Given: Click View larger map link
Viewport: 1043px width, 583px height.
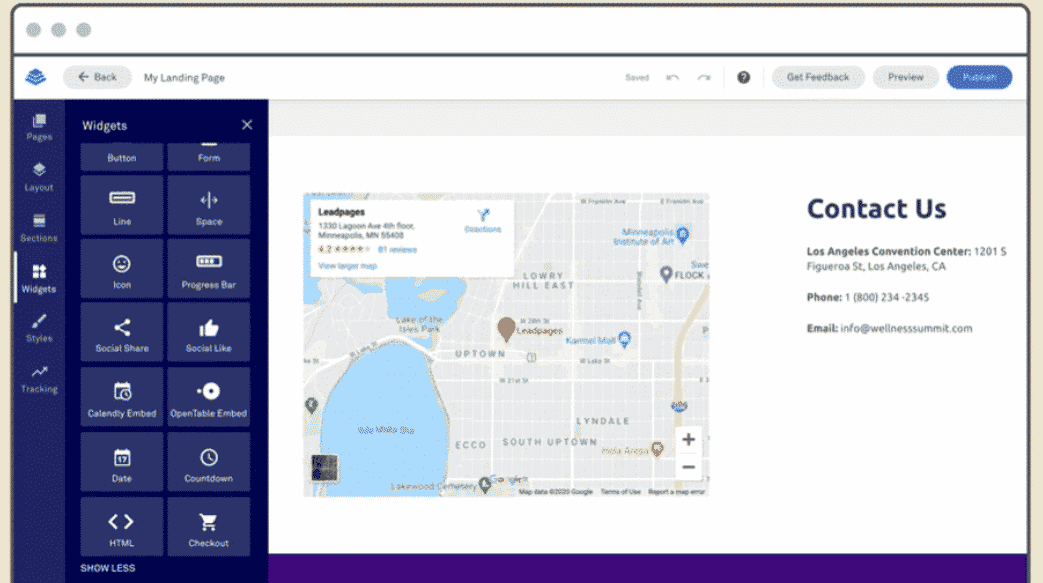Looking at the screenshot, I should pos(347,266).
